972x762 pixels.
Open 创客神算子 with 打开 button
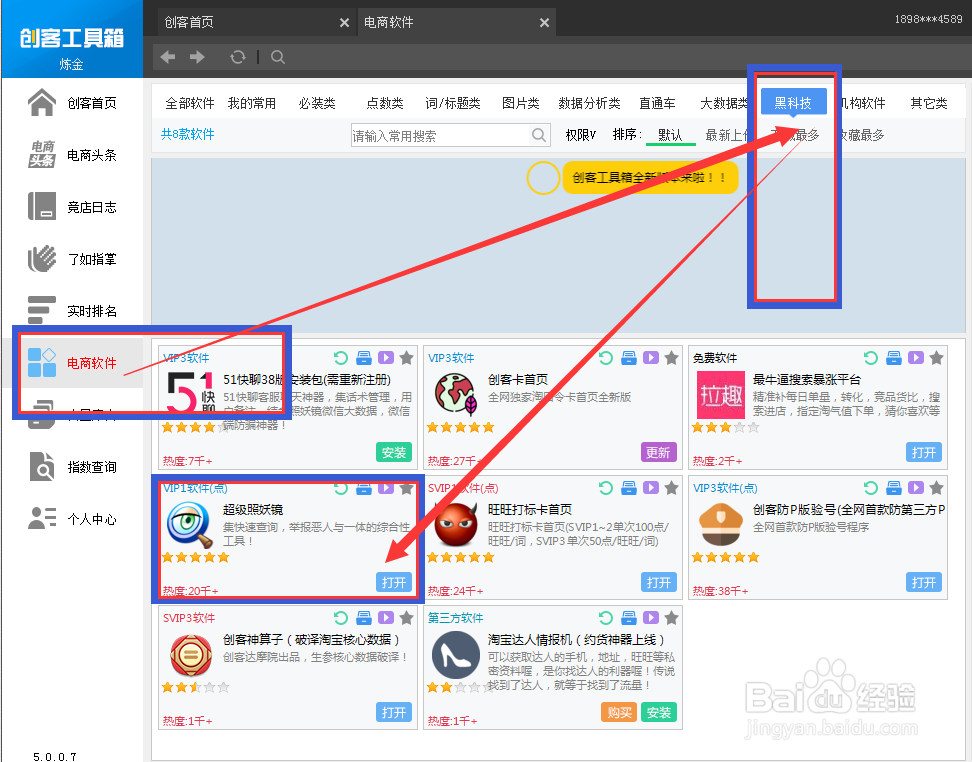pos(394,712)
